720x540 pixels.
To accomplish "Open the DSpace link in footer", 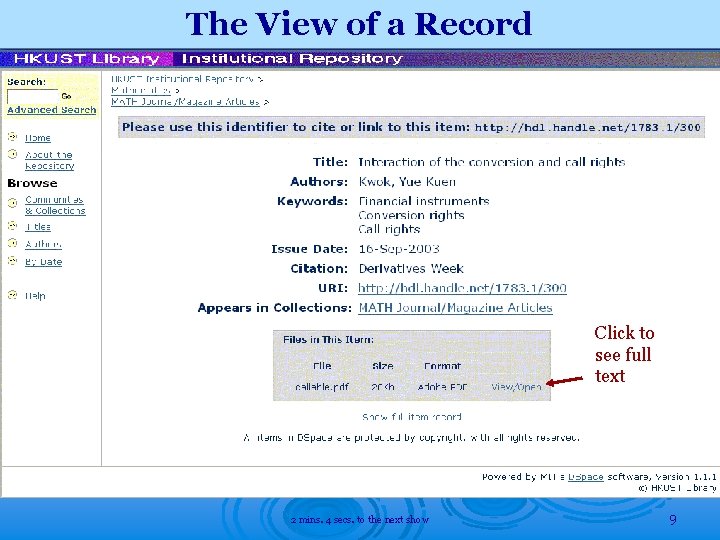I will pyautogui.click(x=585, y=477).
